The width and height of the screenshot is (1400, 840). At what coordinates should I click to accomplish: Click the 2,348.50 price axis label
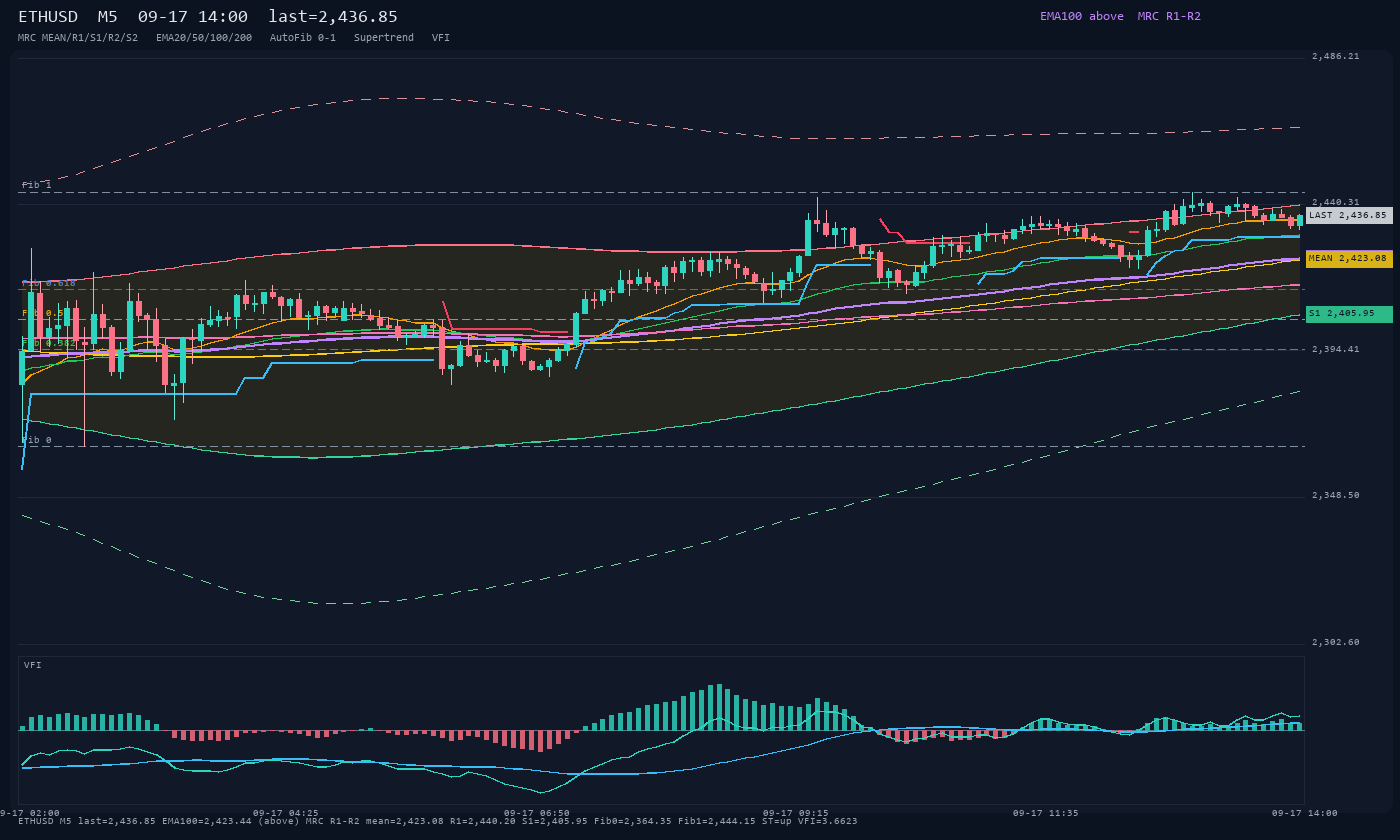[x=1336, y=495]
